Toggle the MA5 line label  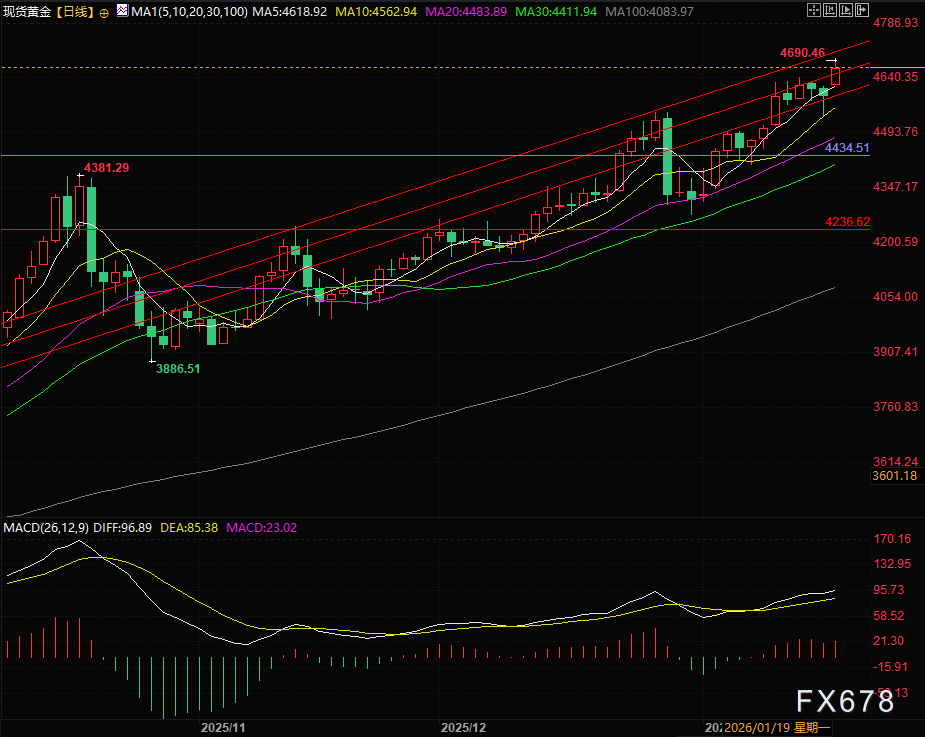287,9
